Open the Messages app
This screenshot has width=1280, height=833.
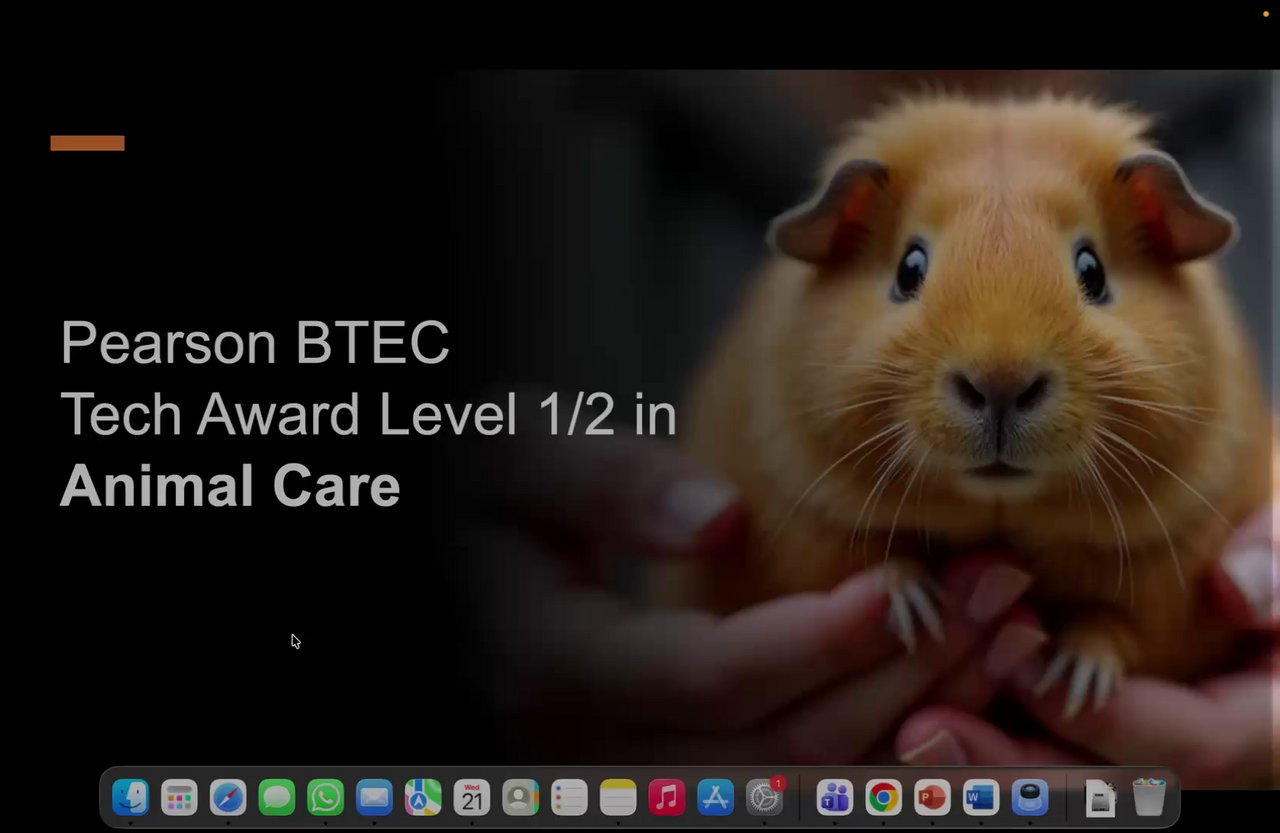277,797
